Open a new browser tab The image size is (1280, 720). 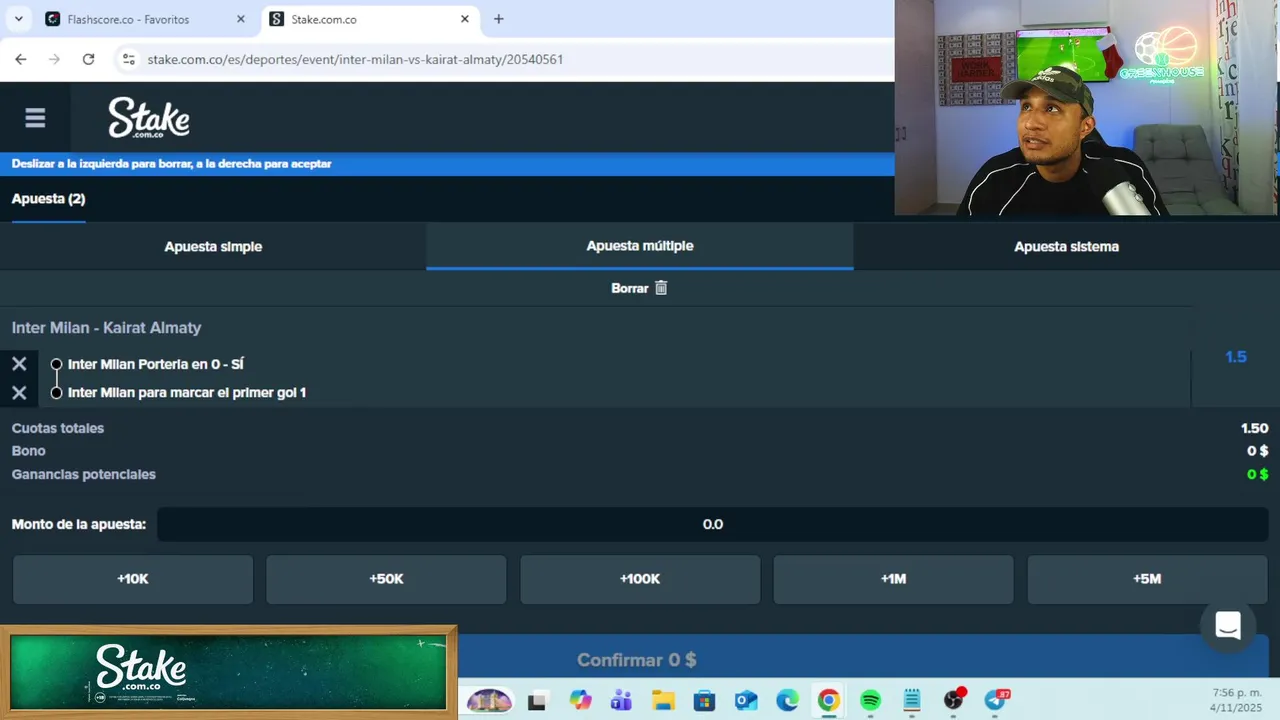coord(498,19)
